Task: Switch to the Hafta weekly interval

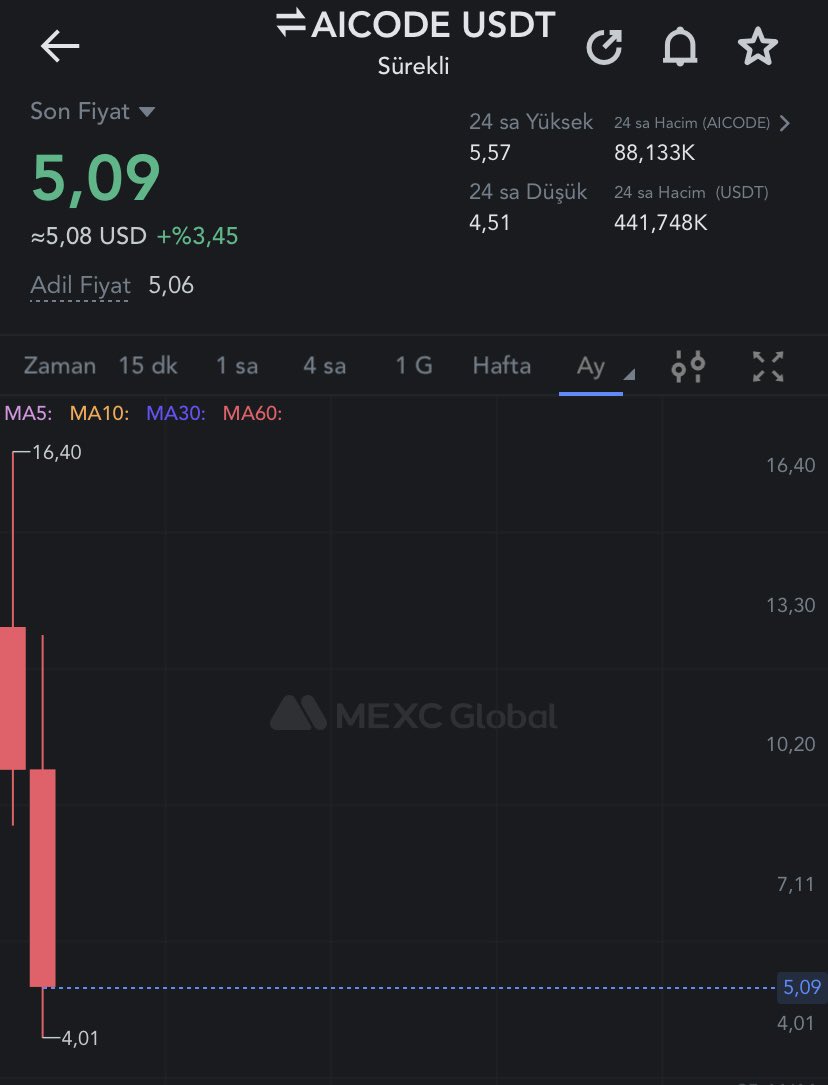Action: pos(502,365)
